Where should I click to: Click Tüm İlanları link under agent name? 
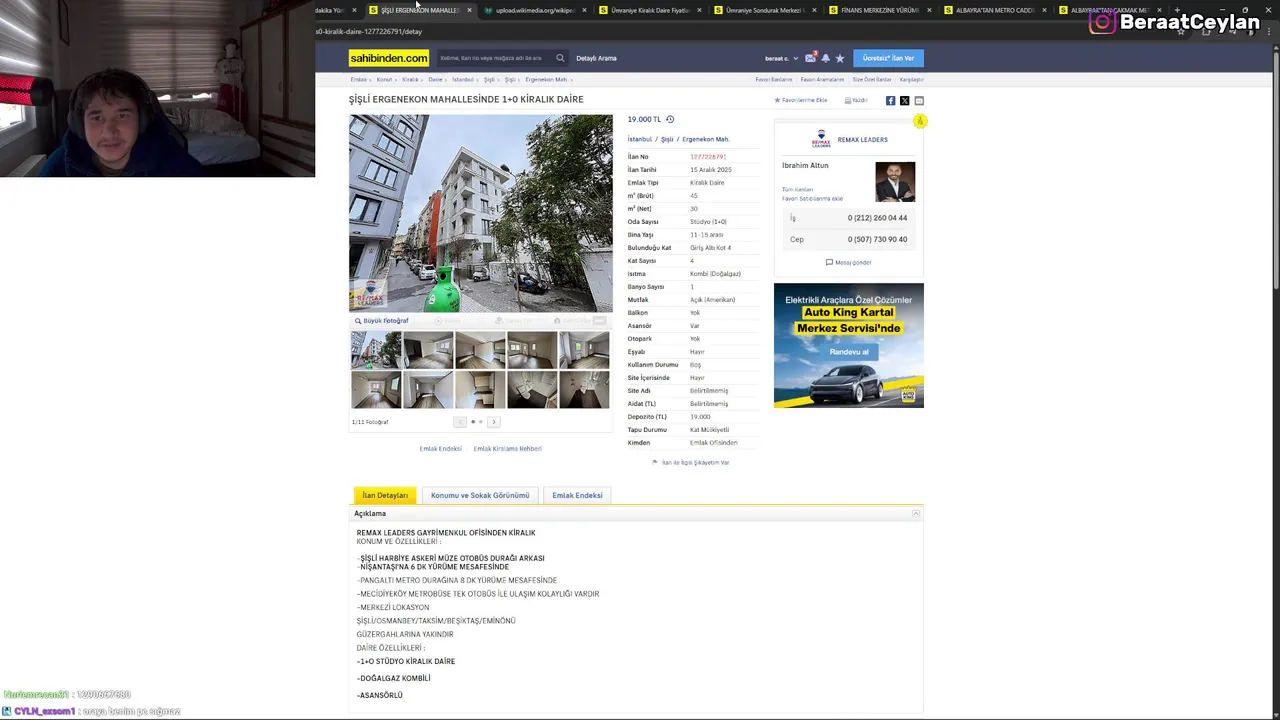coord(797,189)
